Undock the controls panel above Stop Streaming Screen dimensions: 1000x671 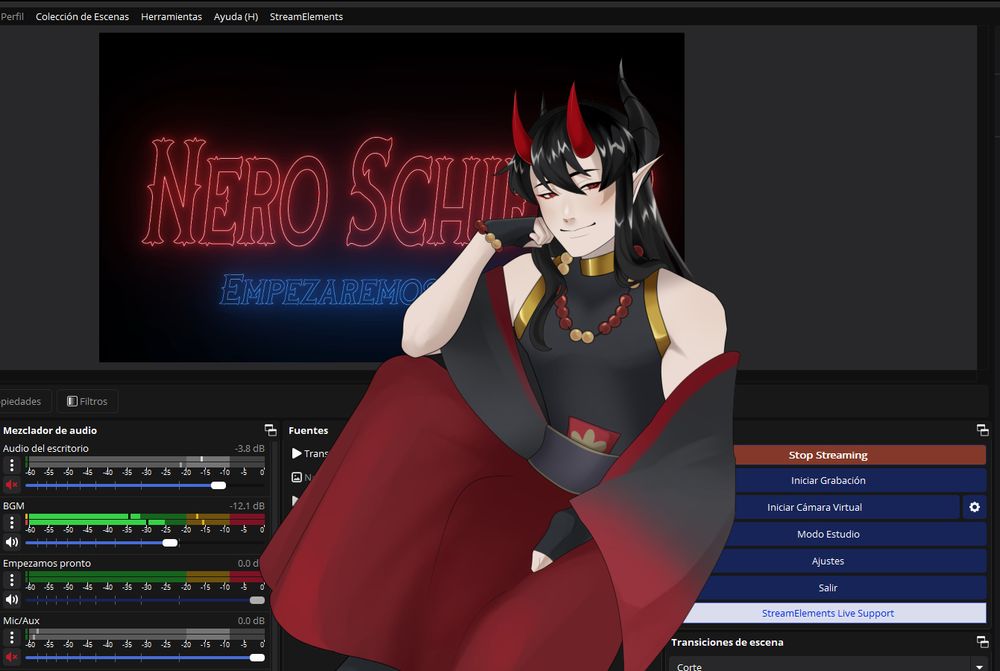983,431
